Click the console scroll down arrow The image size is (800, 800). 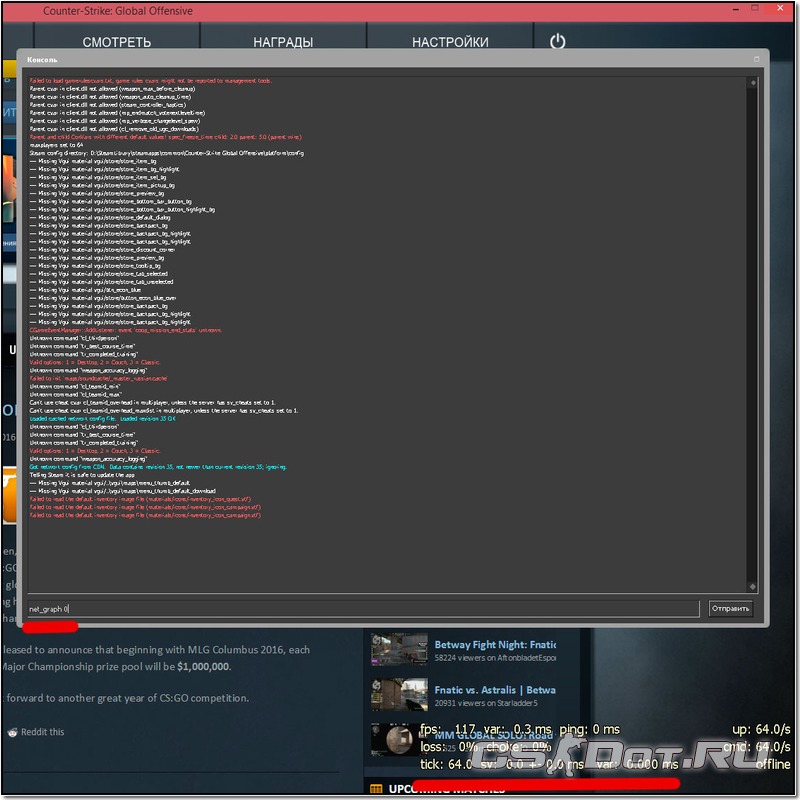coord(753,587)
